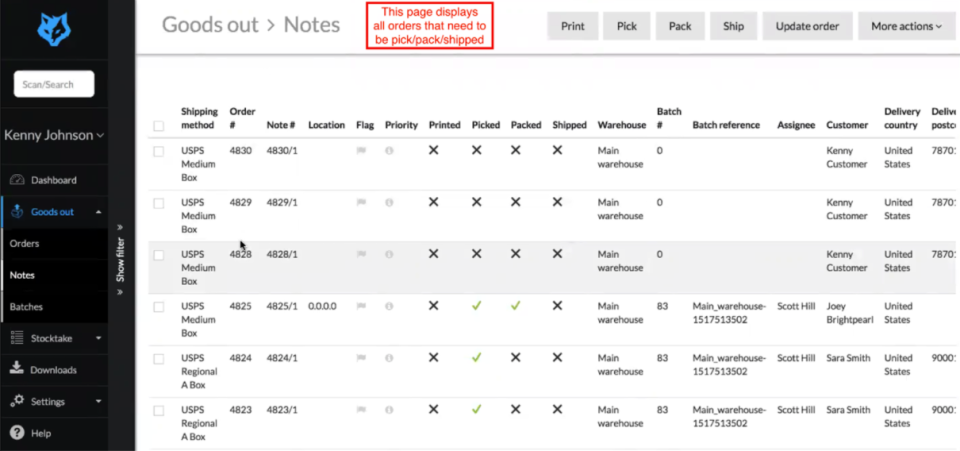Expand the Settings menu arrow
This screenshot has height=451, width=960.
(x=99, y=402)
